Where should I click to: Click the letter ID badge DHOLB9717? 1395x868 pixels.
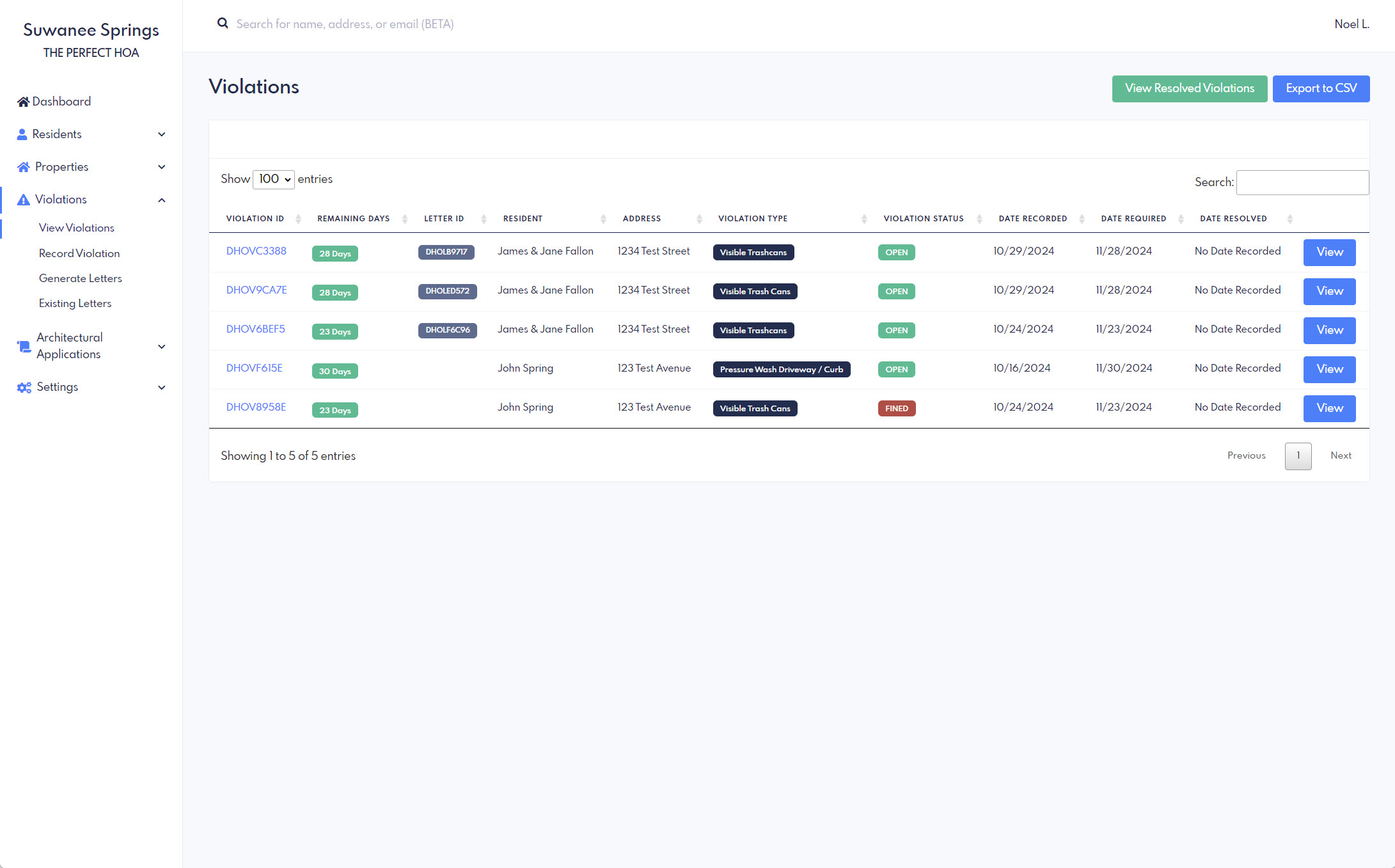point(446,253)
